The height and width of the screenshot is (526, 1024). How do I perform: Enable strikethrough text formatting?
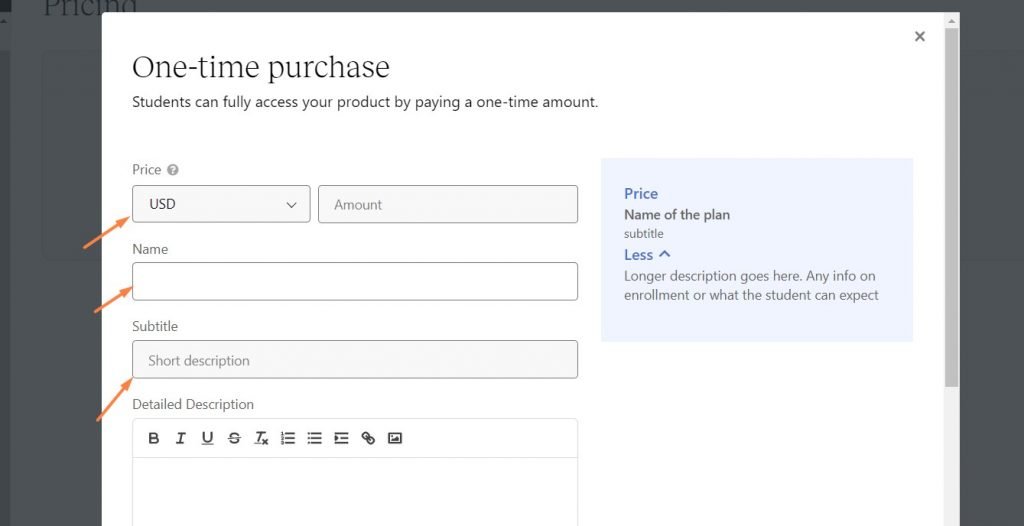click(234, 438)
